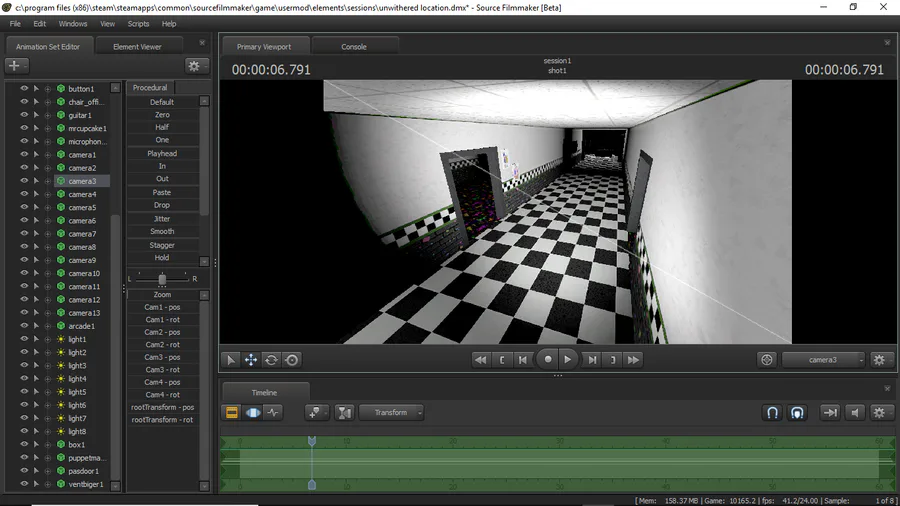900x506 pixels.
Task: Jump to previous clip bracket button
Action: pyautogui.click(x=502, y=360)
